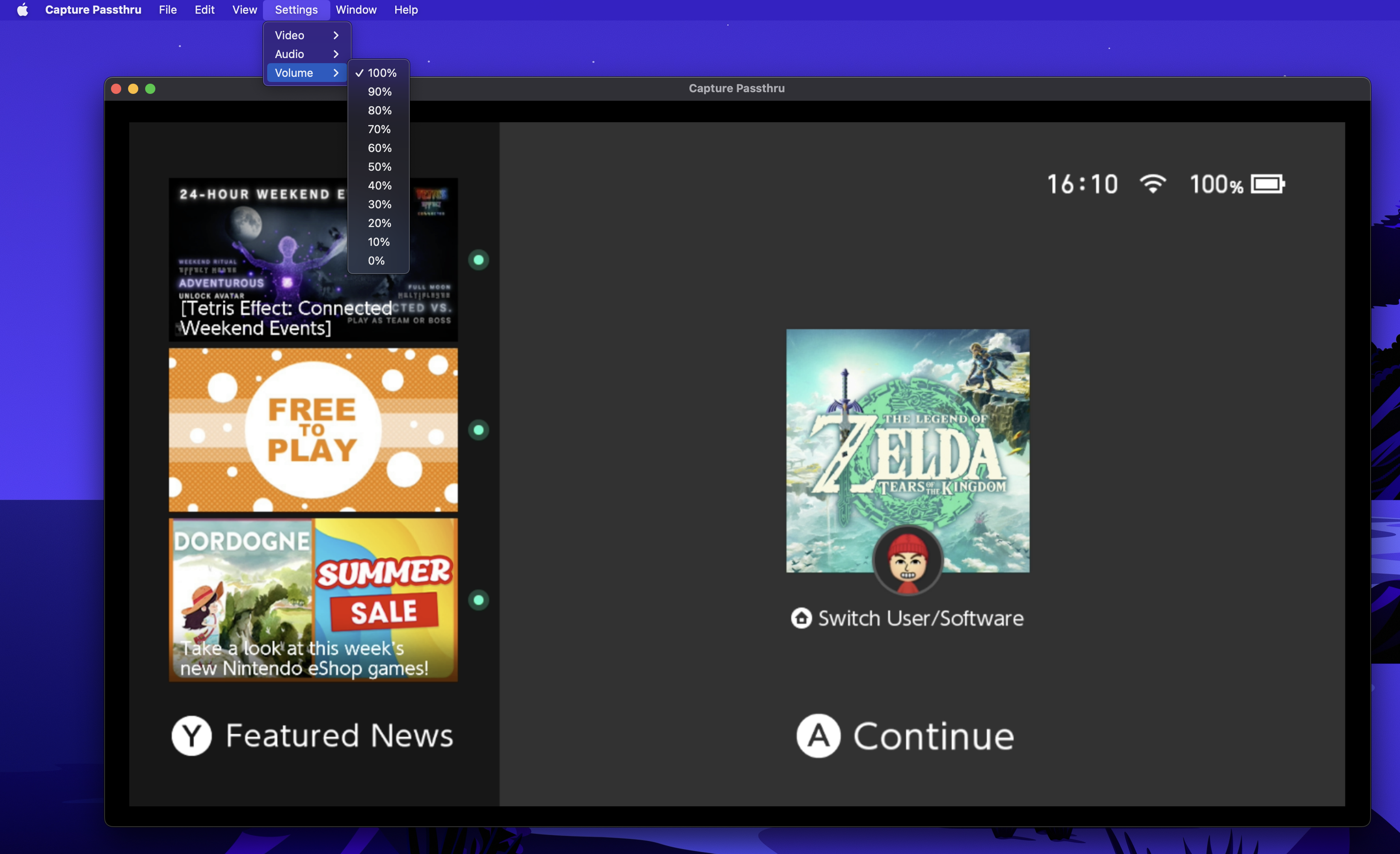Screen dimensions: 1400x854
Task: Click the Window menu item
Action: pos(356,10)
